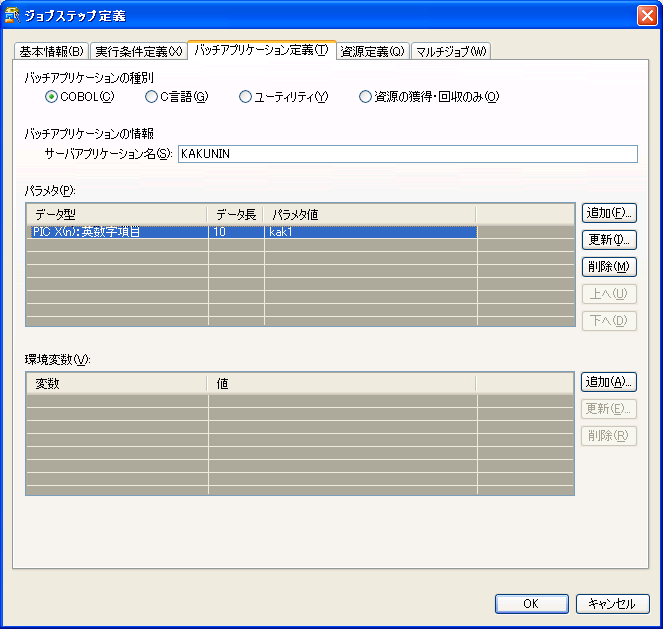
Task: Switch to the 基本情報 tab
Action: coord(51,51)
